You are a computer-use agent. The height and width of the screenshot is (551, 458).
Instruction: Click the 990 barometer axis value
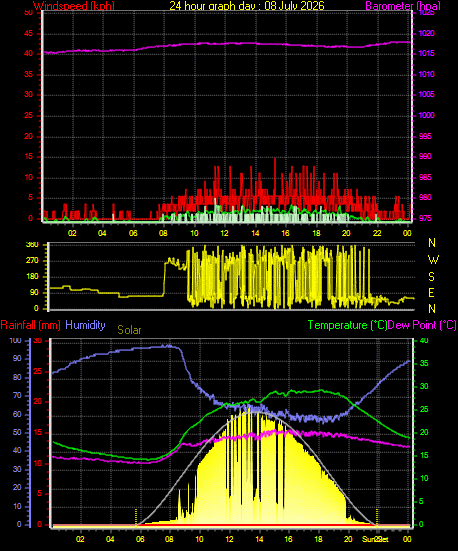pos(425,156)
